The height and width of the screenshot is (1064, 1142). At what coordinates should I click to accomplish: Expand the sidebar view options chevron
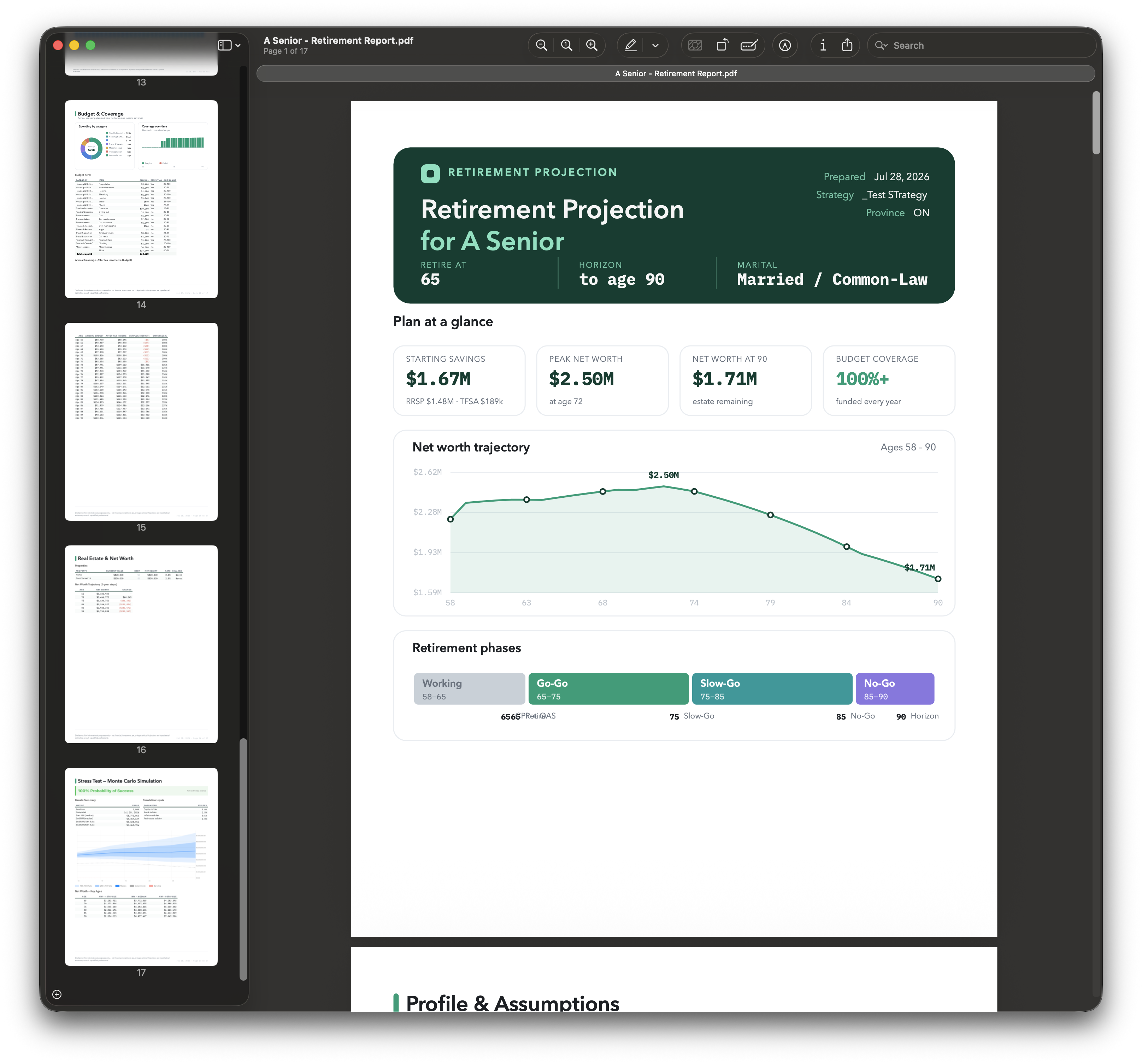(238, 45)
